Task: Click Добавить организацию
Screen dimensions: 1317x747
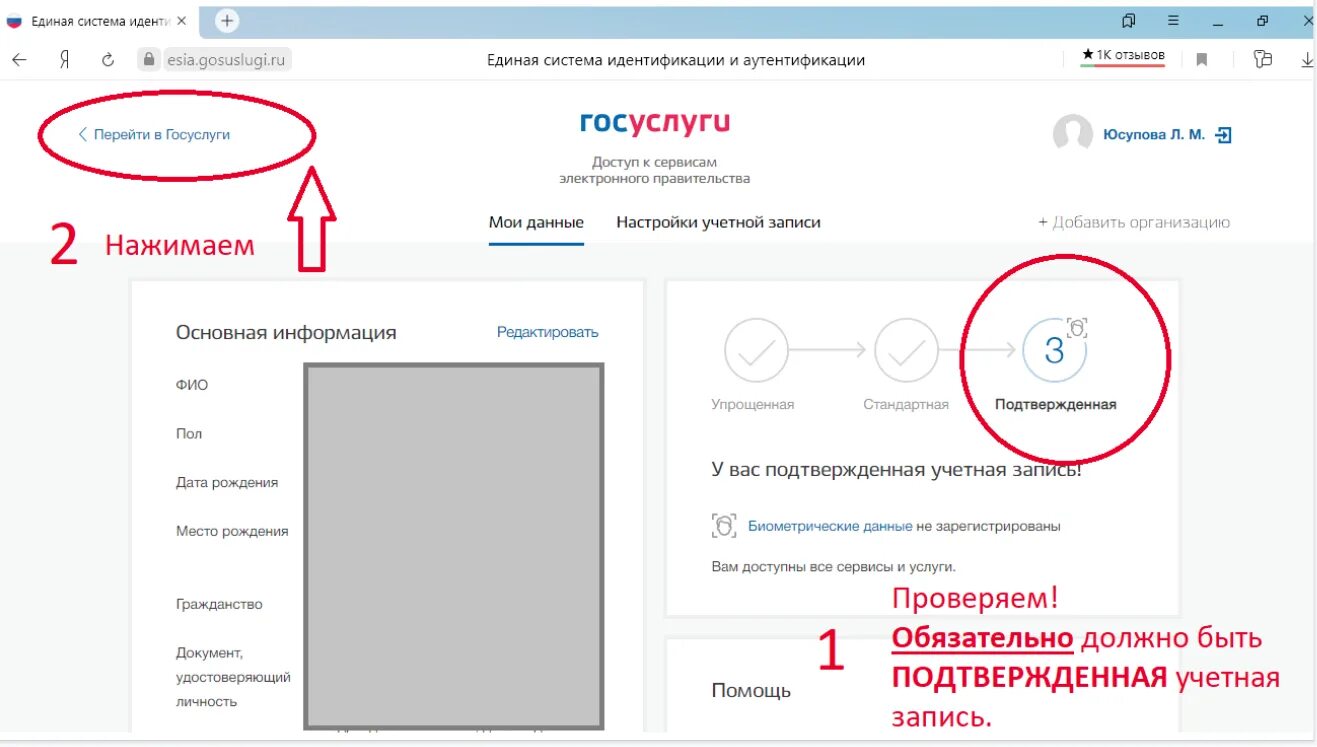Action: pos(1134,222)
